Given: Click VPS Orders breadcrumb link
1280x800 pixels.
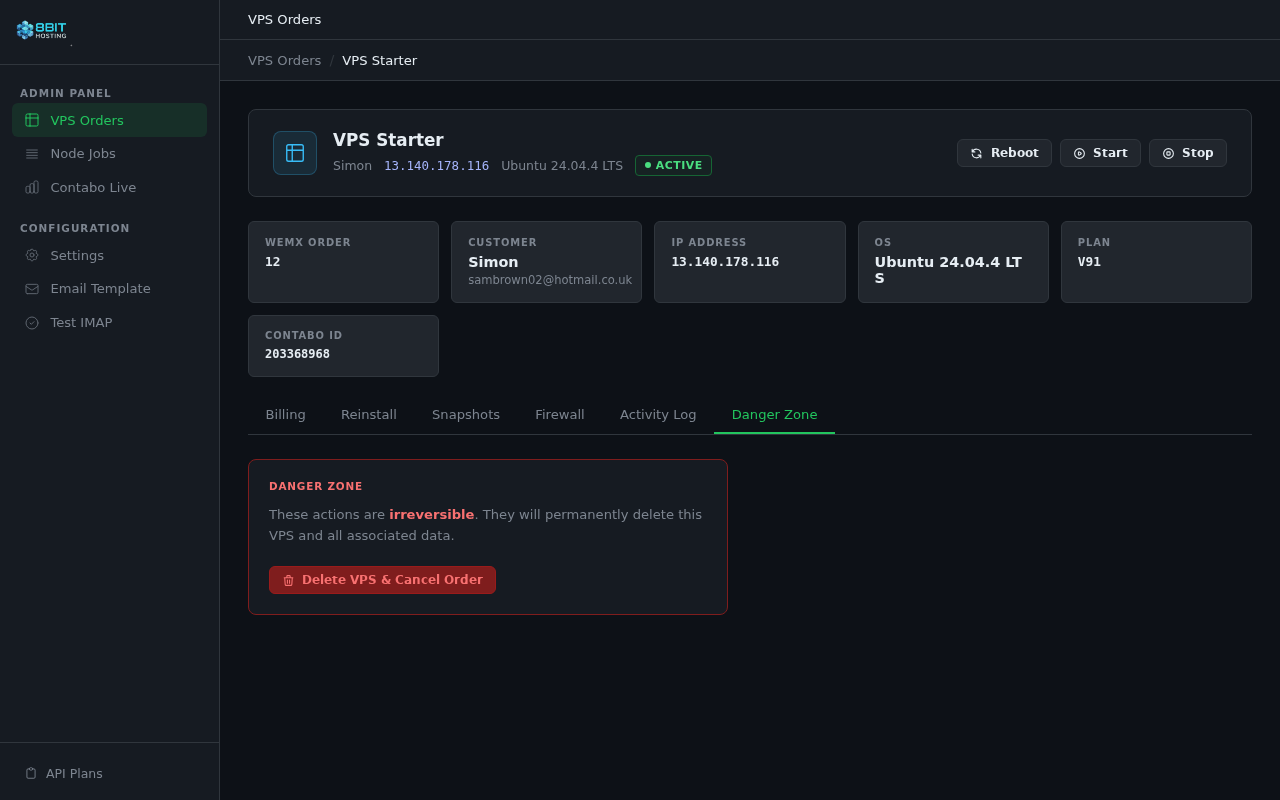Looking at the screenshot, I should point(285,60).
